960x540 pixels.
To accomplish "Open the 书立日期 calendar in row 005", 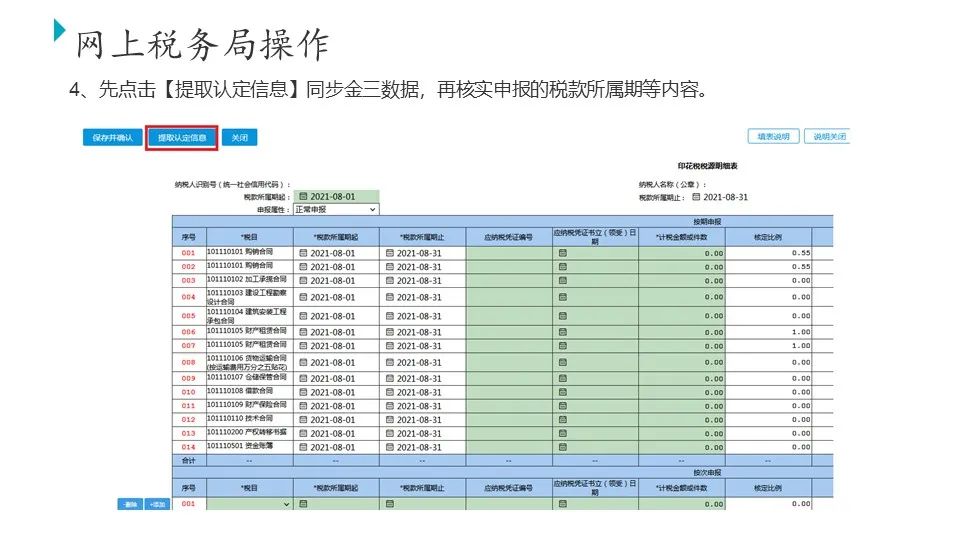I will (563, 316).
